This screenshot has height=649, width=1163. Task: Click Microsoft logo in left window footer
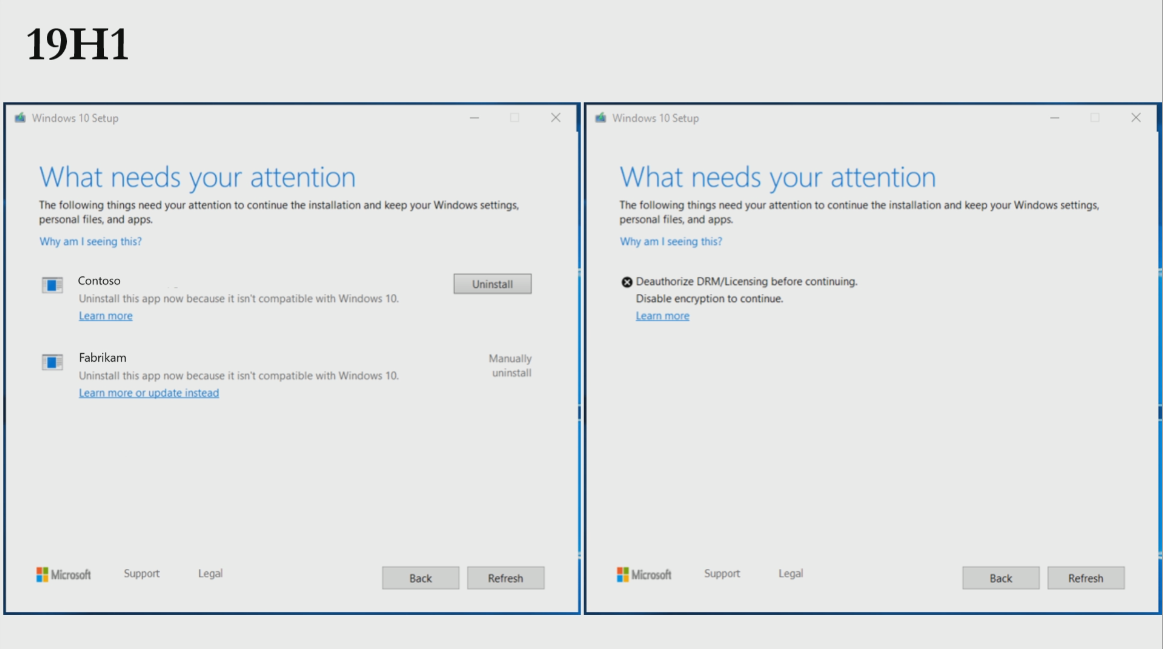[64, 574]
